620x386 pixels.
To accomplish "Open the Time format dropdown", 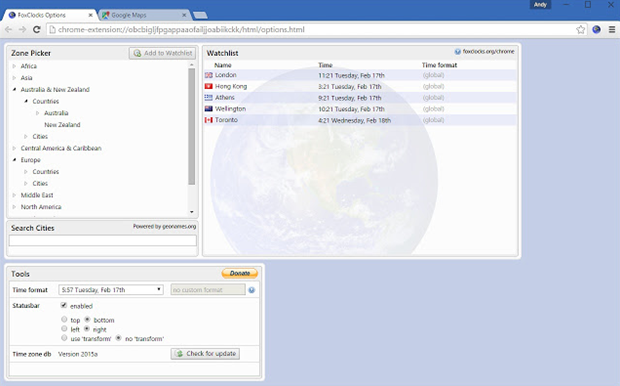I will click(111, 290).
